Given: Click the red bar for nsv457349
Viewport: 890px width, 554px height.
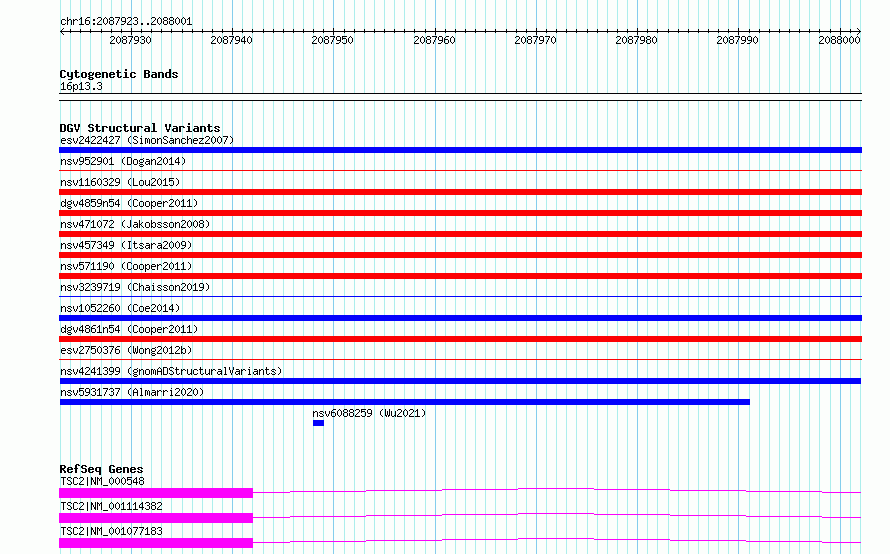Looking at the screenshot, I should [460, 255].
